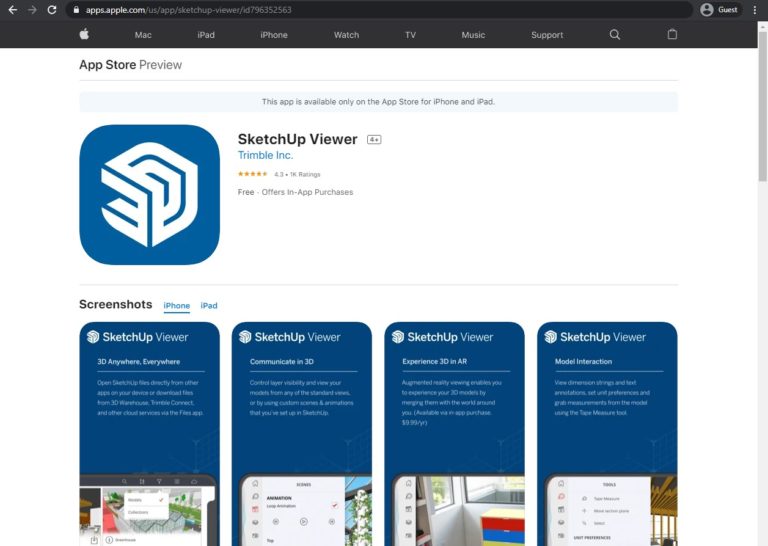Click the SketchUp Viewer app title
The image size is (768, 546).
(297, 139)
